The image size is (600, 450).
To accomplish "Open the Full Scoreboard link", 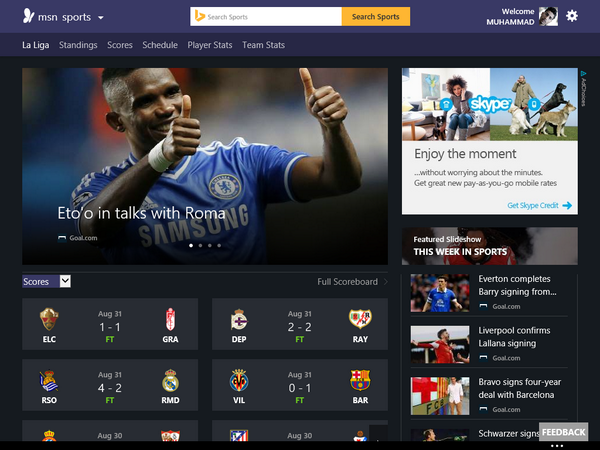I will 347,282.
